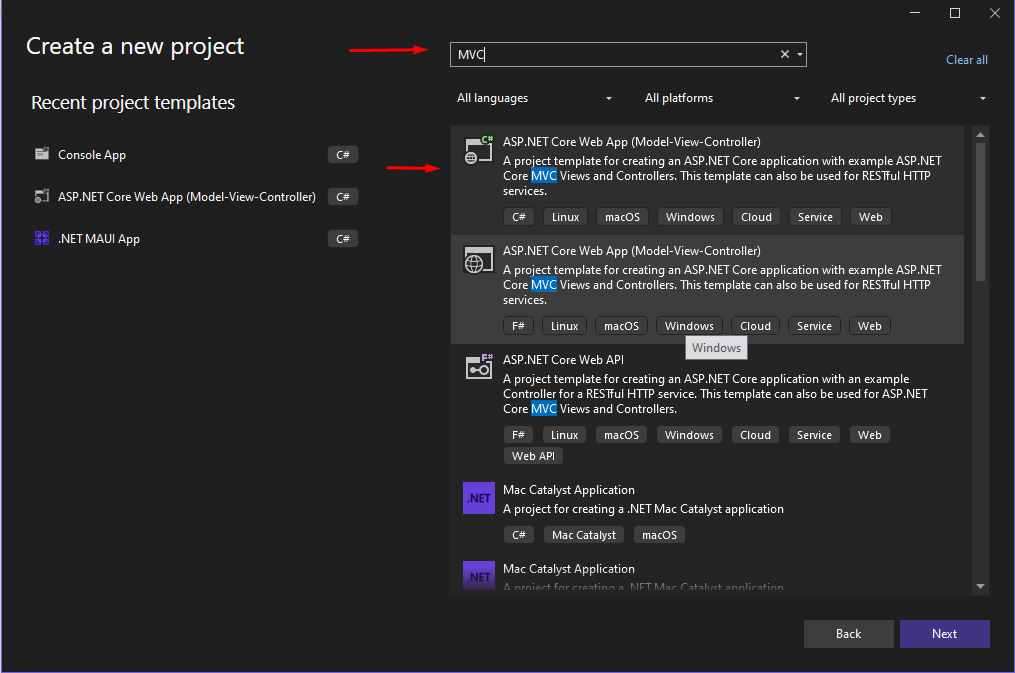Screen dimensions: 1015x673
Task: Click the C# tag beside Console App
Action: coord(342,154)
